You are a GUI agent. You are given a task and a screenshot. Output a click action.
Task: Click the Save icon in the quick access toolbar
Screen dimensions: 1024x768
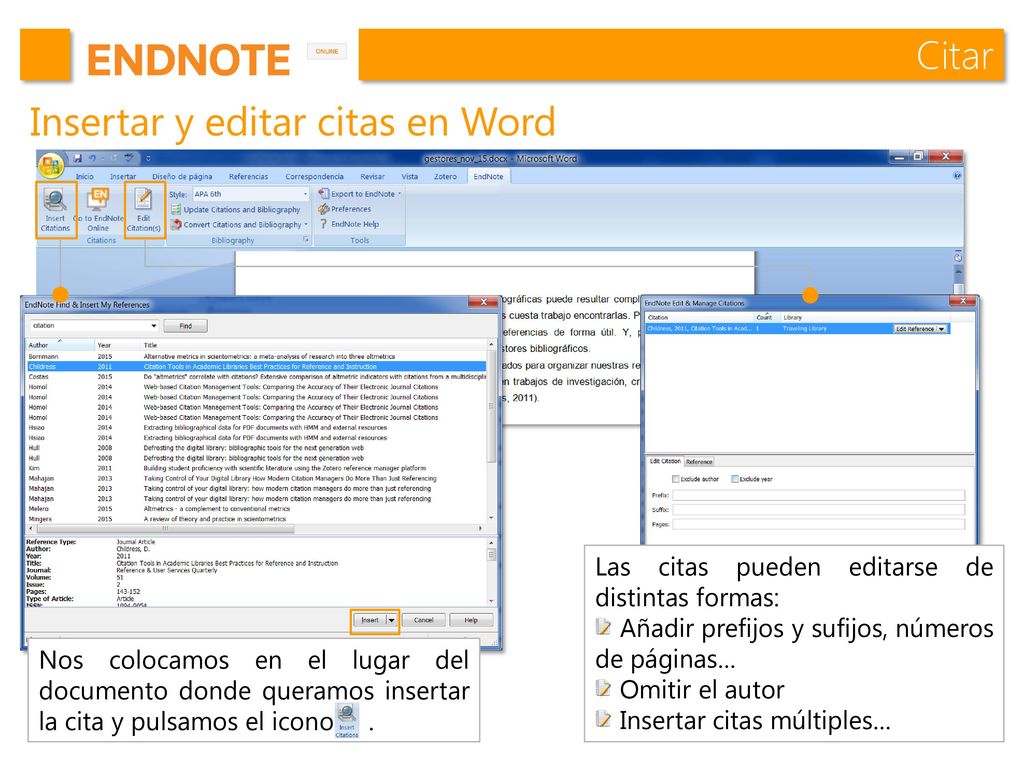(x=78, y=158)
